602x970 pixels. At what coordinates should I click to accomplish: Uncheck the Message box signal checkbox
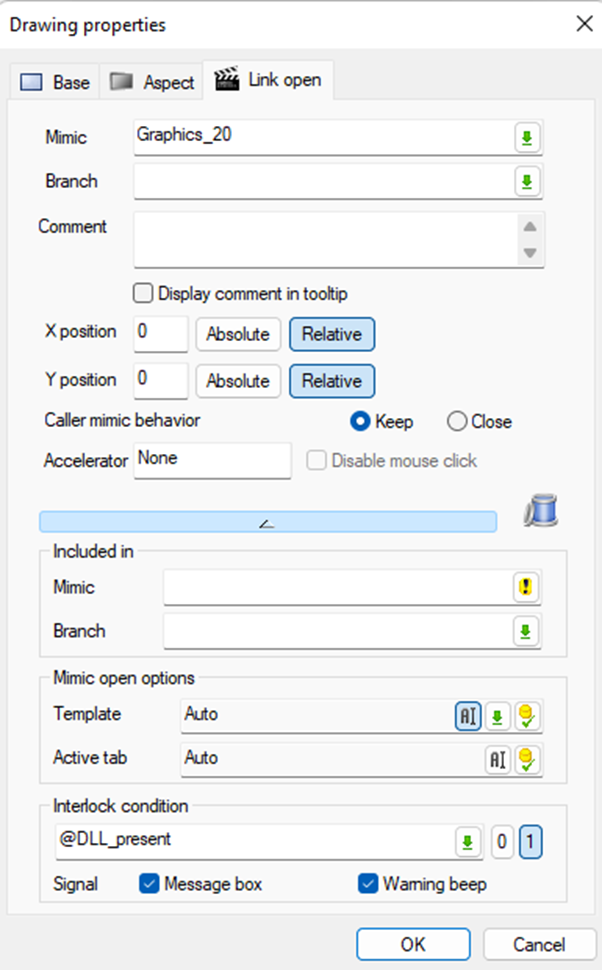click(x=149, y=884)
